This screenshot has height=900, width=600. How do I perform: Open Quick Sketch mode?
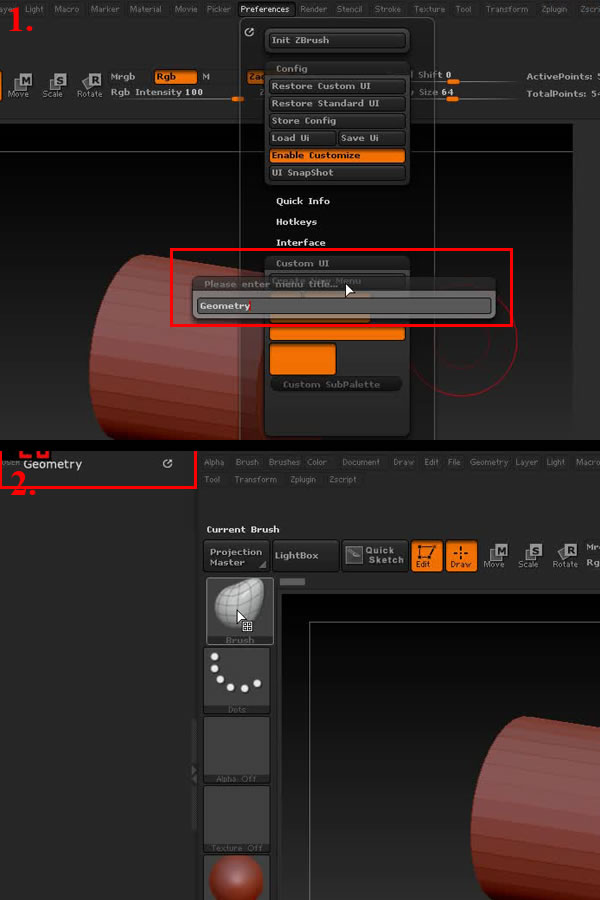(x=375, y=555)
